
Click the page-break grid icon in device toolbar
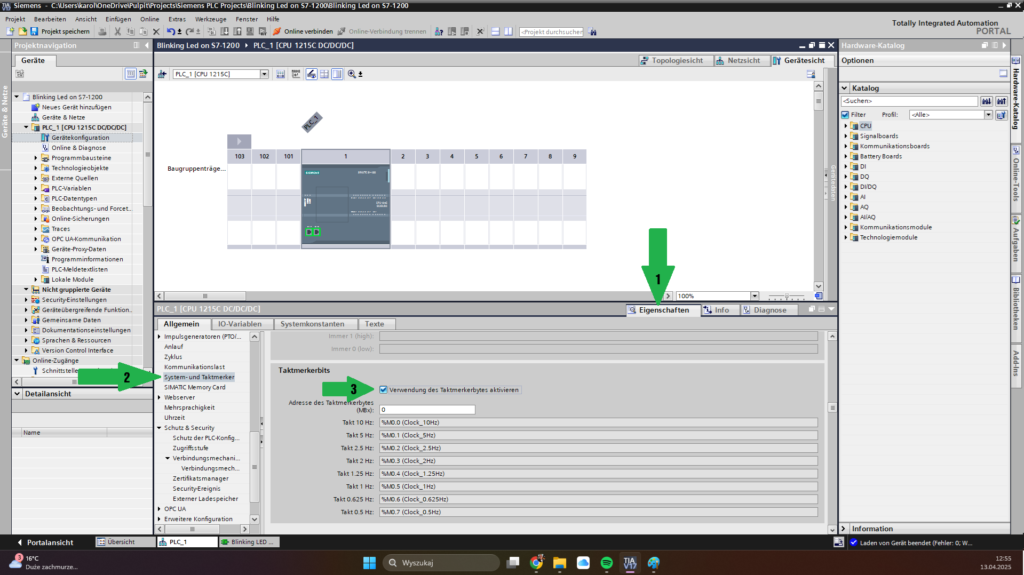(x=324, y=74)
